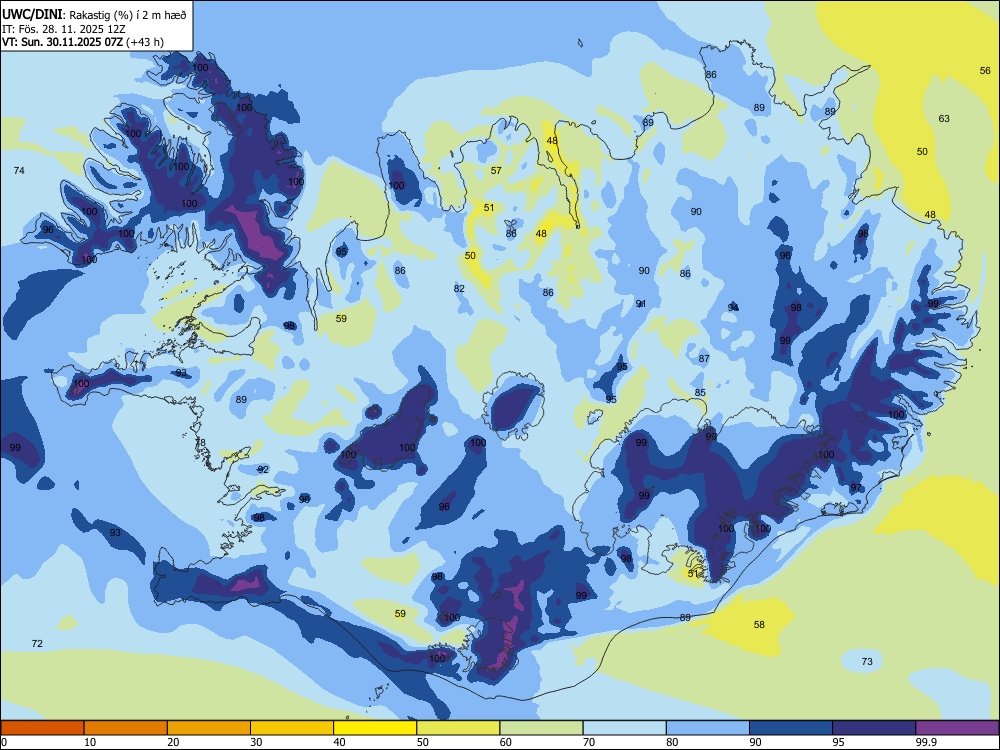Click the legend scale label '60'
The width and height of the screenshot is (1000, 750).
click(506, 742)
